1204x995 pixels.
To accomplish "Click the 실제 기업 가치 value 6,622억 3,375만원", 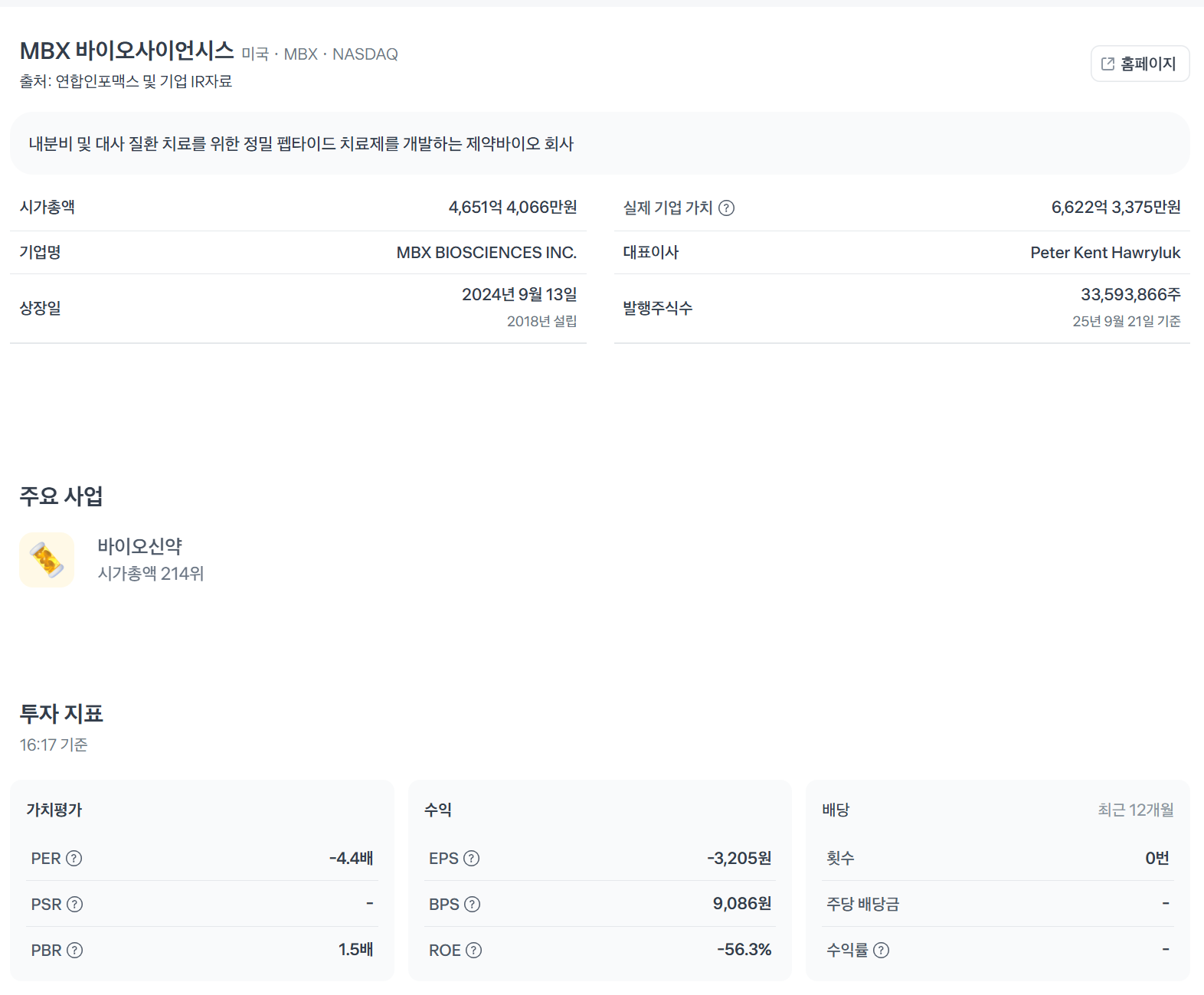I will (x=1116, y=207).
